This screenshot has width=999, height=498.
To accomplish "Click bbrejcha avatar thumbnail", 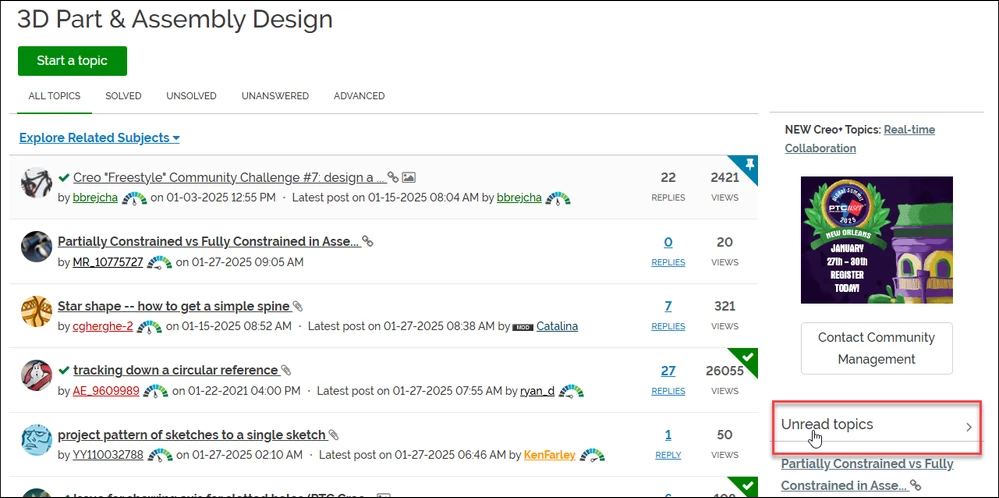I will click(36, 183).
